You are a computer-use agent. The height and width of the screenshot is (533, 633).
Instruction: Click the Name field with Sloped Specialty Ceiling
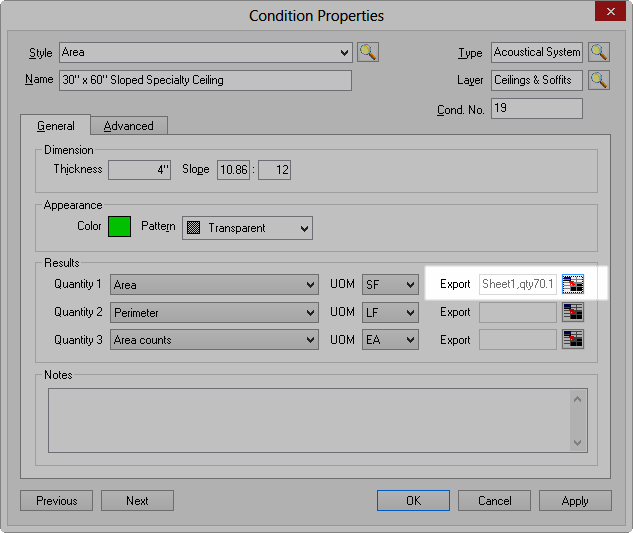205,80
